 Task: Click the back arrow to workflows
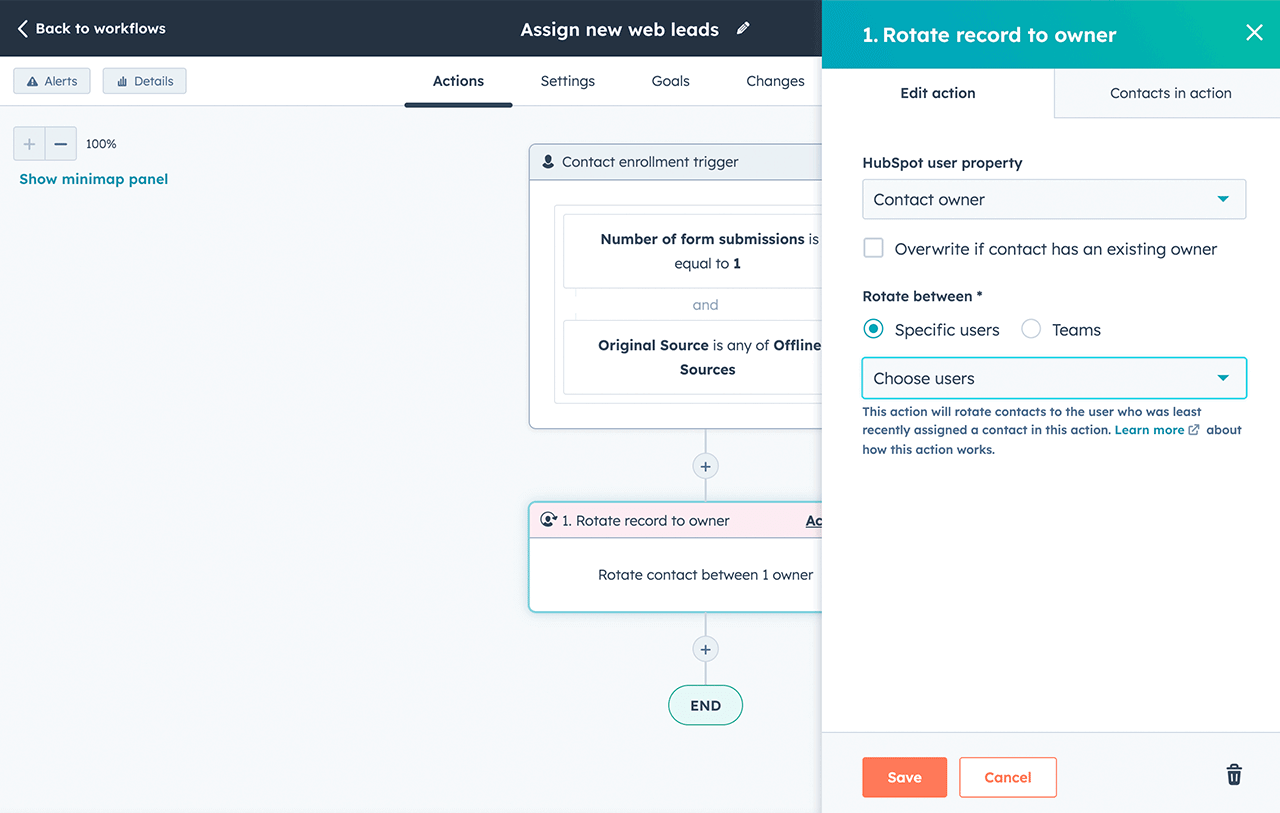point(22,28)
